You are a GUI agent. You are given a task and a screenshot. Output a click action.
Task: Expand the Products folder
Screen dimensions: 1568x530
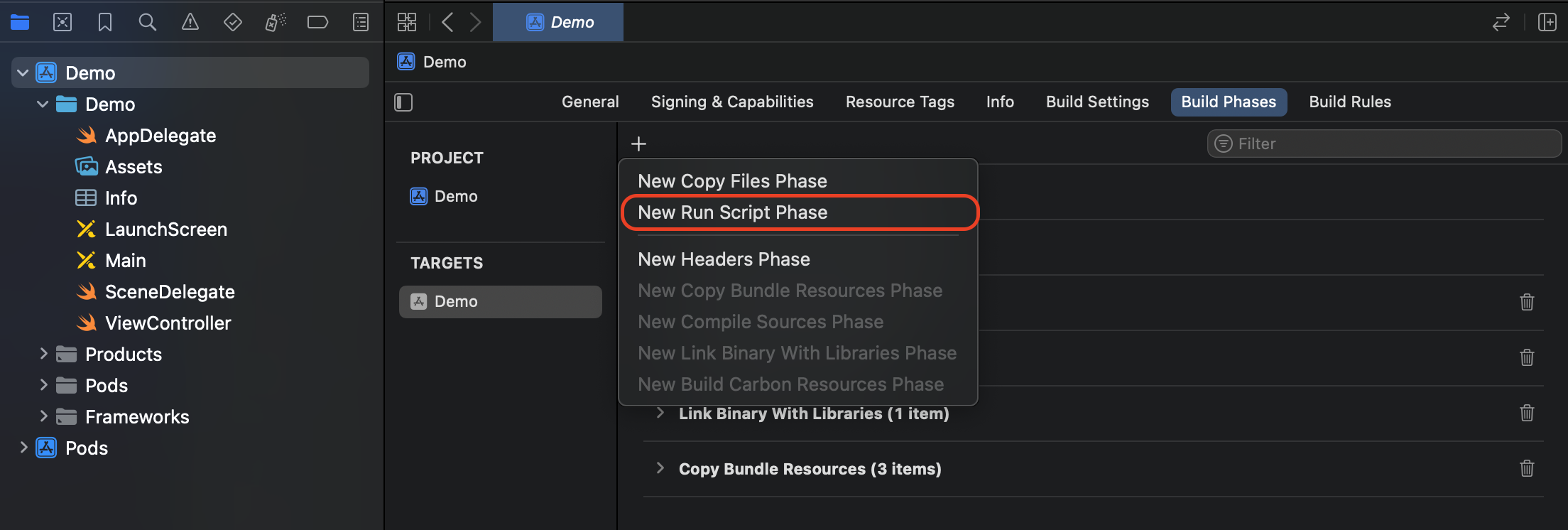pos(43,354)
